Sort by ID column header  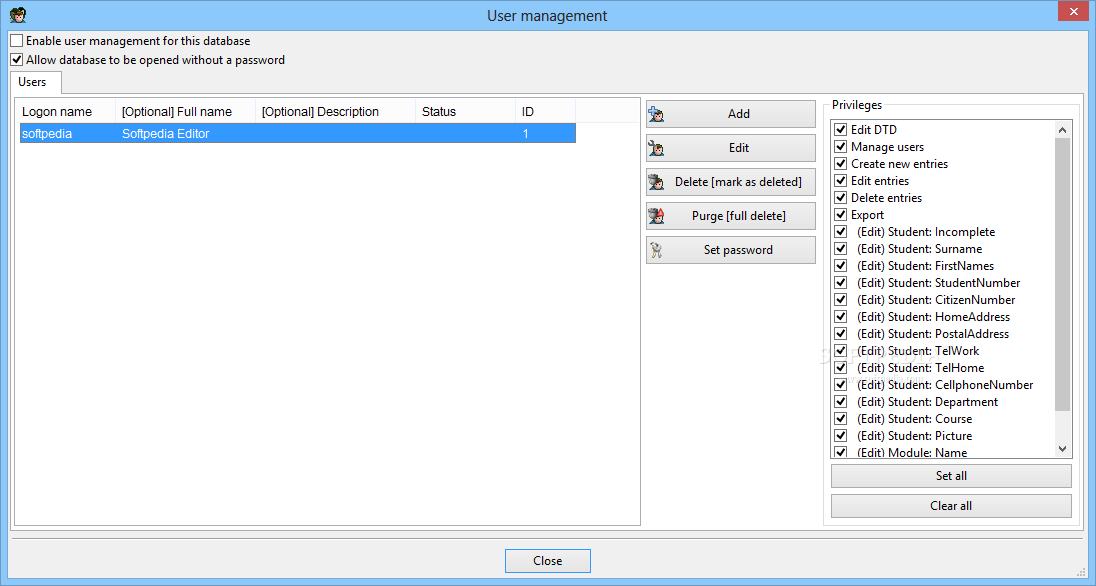point(545,112)
